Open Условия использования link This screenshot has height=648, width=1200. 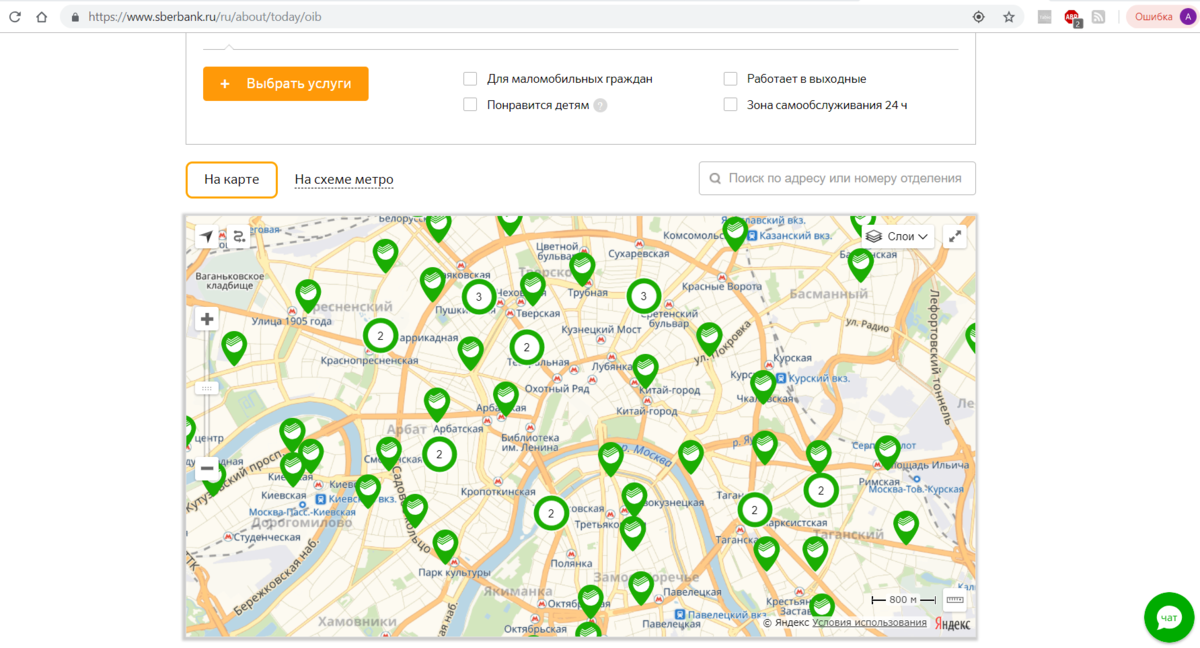tap(870, 623)
